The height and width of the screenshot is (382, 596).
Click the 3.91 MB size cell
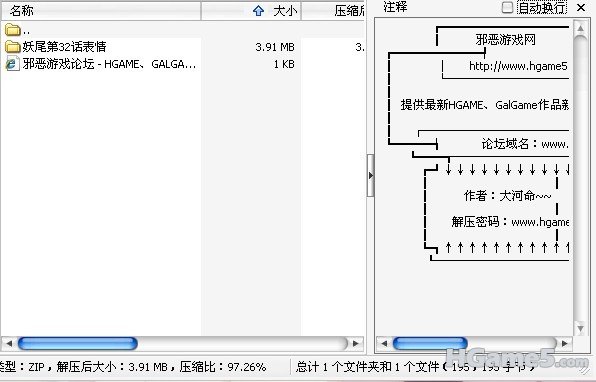(x=275, y=47)
